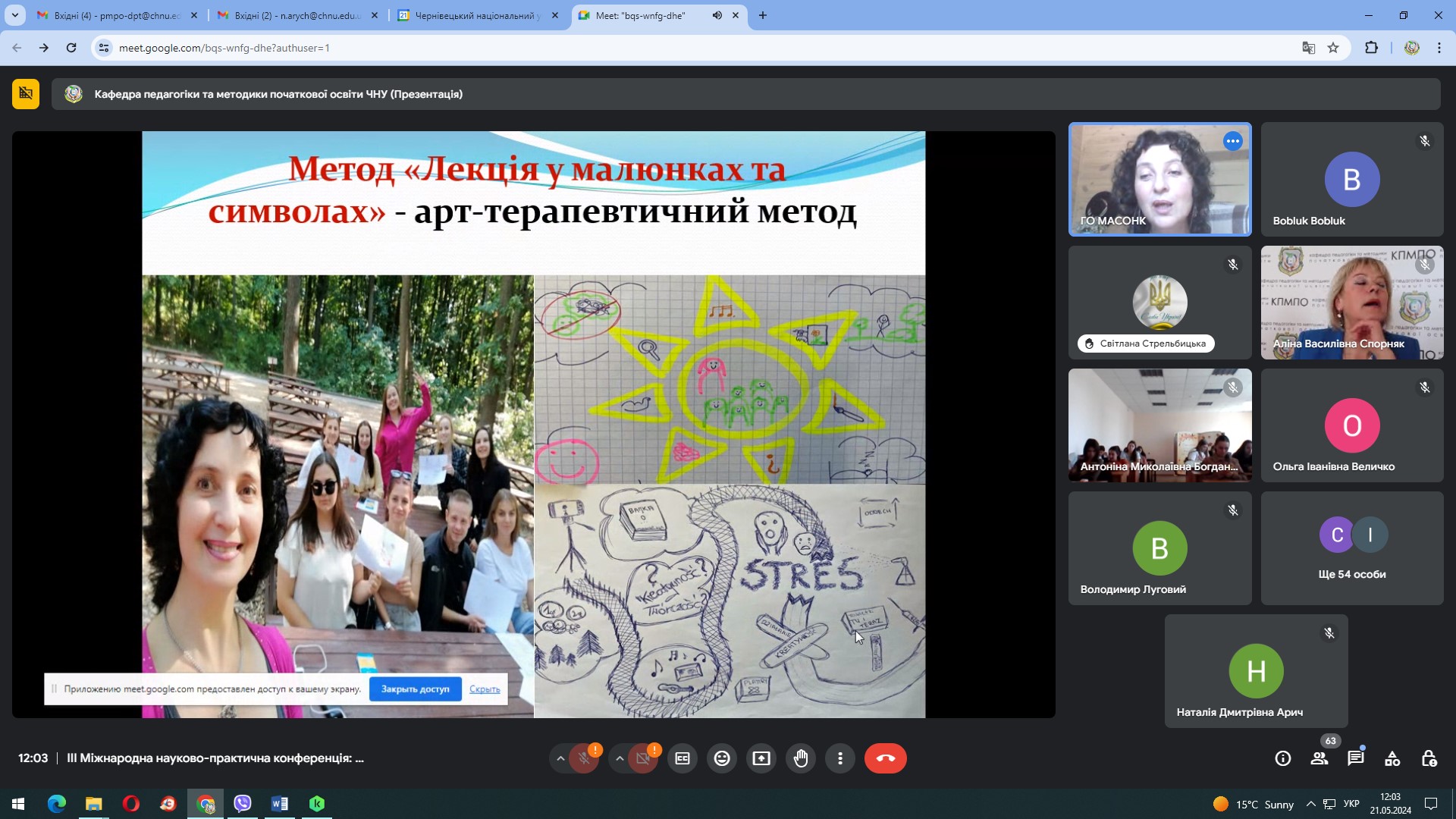Open the emoji reactions button
This screenshot has height=819, width=1456.
tap(722, 758)
